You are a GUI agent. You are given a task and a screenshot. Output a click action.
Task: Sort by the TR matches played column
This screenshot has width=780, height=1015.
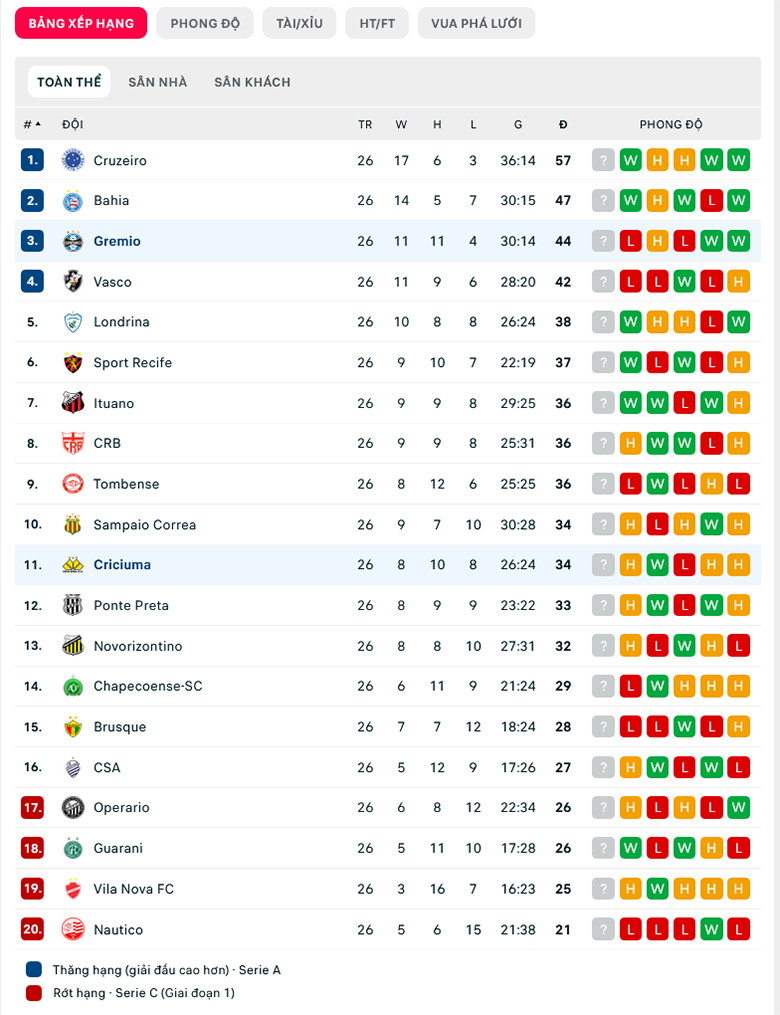[x=366, y=124]
